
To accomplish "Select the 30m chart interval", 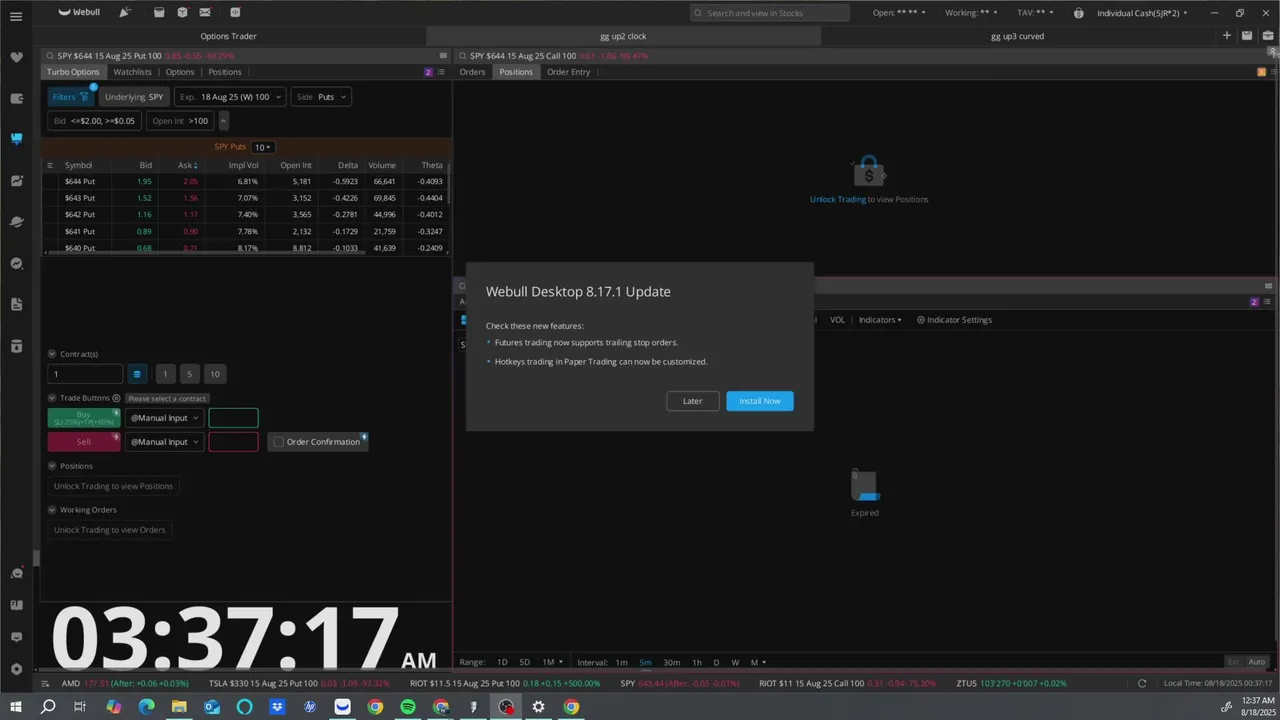I will coord(671,662).
